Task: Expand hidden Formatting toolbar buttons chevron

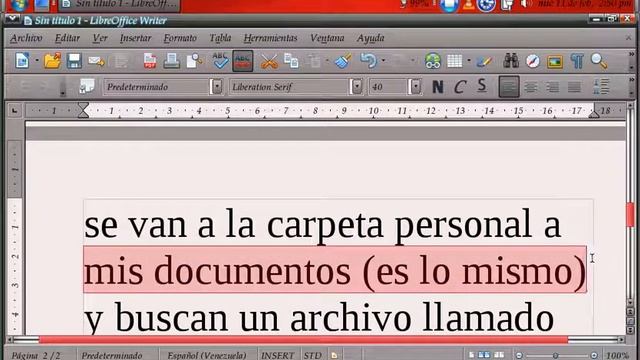Action: (x=631, y=80)
